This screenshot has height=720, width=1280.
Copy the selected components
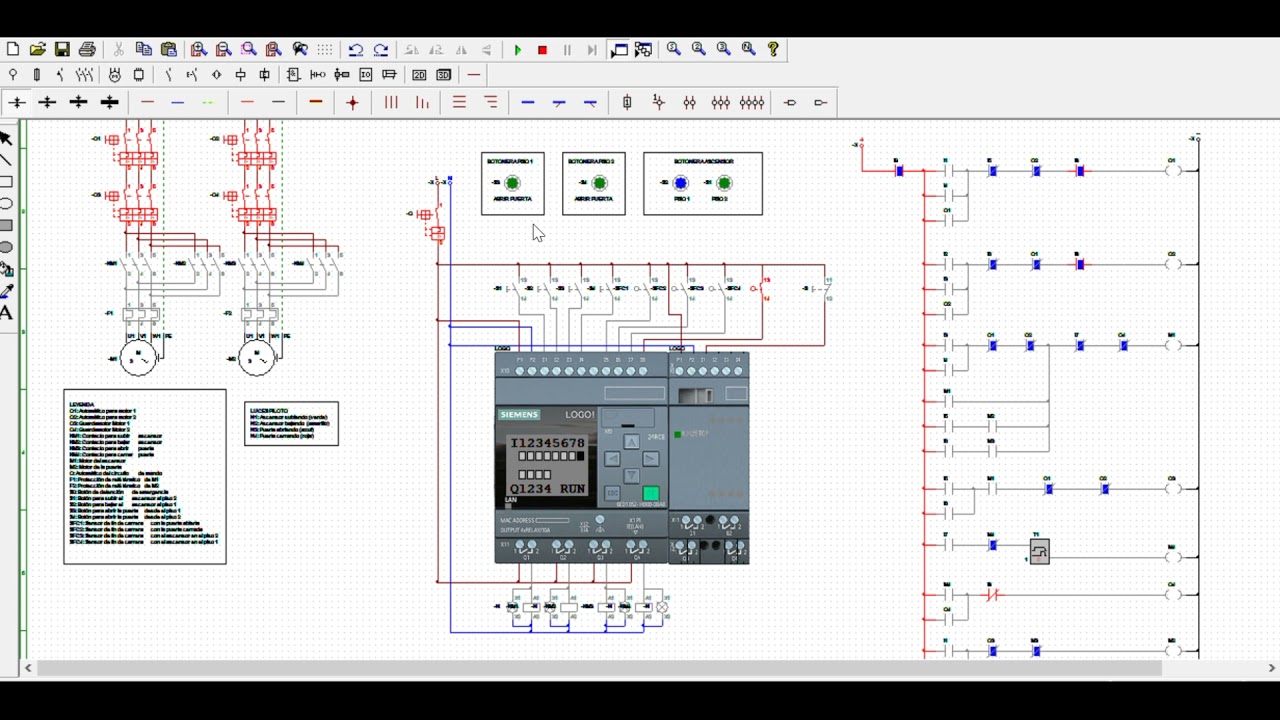(x=143, y=49)
